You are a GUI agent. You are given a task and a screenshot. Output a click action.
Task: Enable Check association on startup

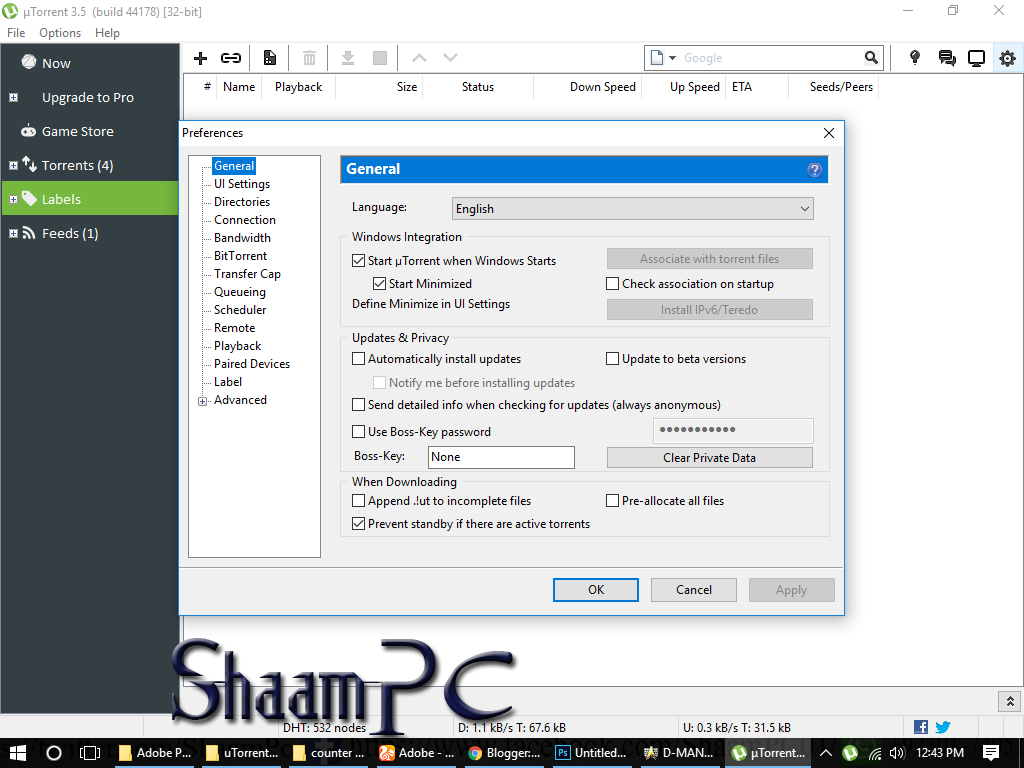coord(612,283)
